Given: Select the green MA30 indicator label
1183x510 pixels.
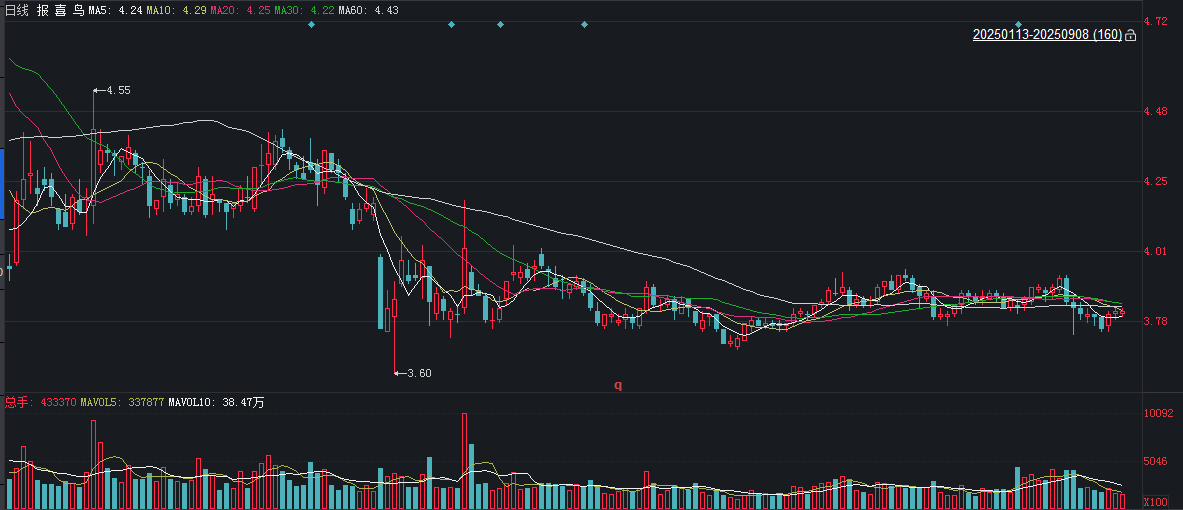Looking at the screenshot, I should point(302,11).
